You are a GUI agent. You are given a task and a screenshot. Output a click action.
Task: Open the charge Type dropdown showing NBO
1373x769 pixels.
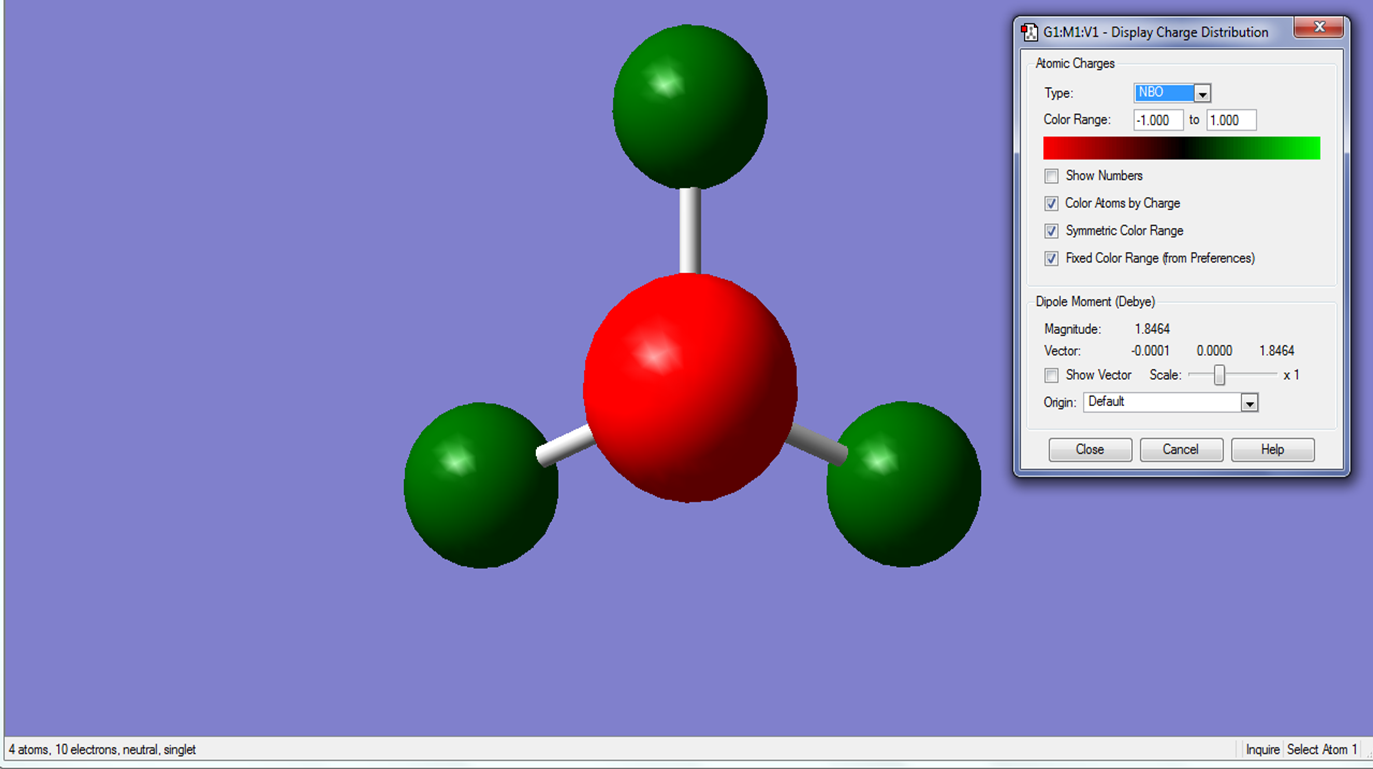tap(1202, 93)
